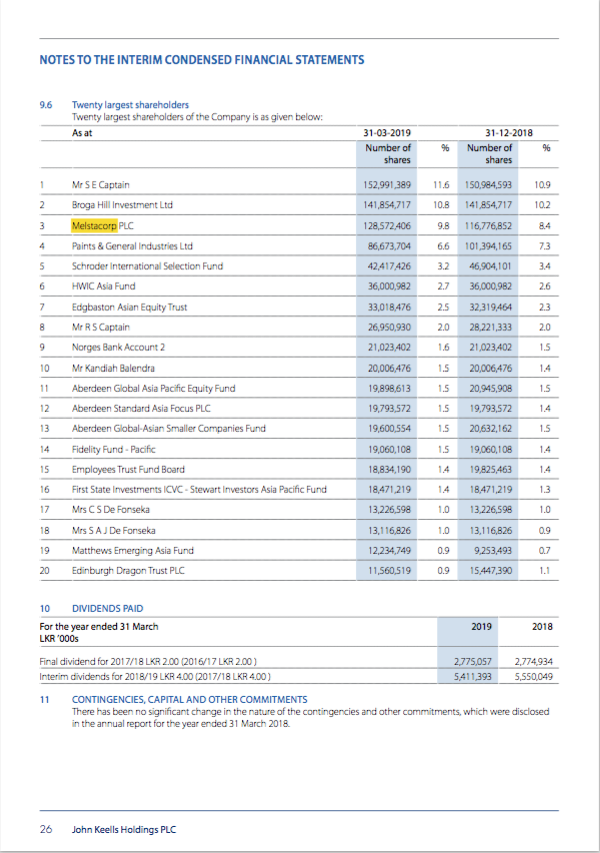This screenshot has width=600, height=853.
Task: Select Norges Bank Account 2 entry
Action: coord(118,348)
